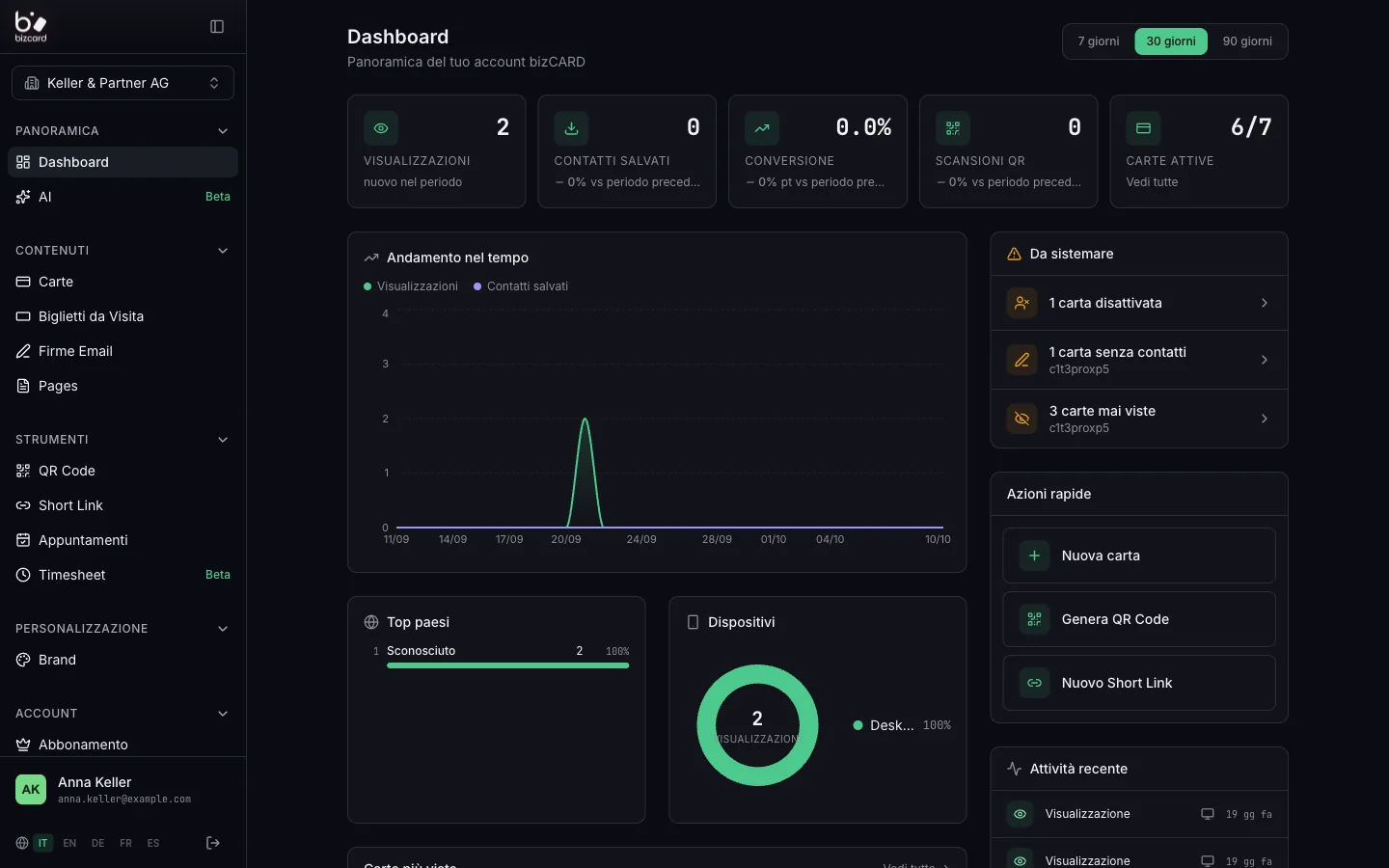Open the 3 carte mai viste item
Viewport: 1389px width, 868px height.
click(1139, 419)
